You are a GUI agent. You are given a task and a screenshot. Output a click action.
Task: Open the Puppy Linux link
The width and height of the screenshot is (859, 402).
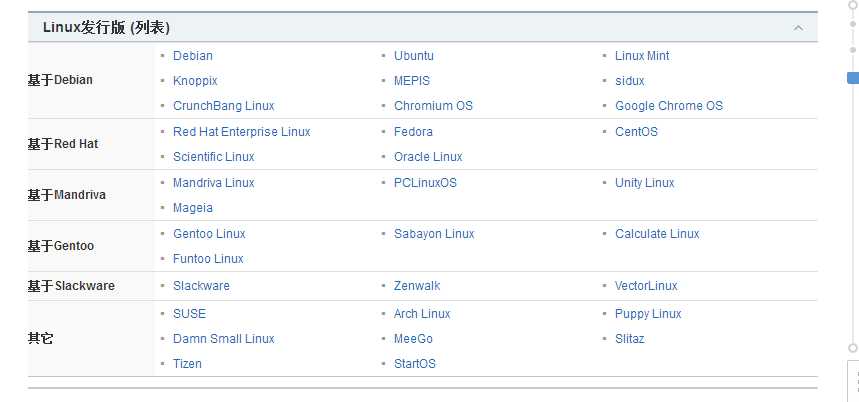coord(648,314)
